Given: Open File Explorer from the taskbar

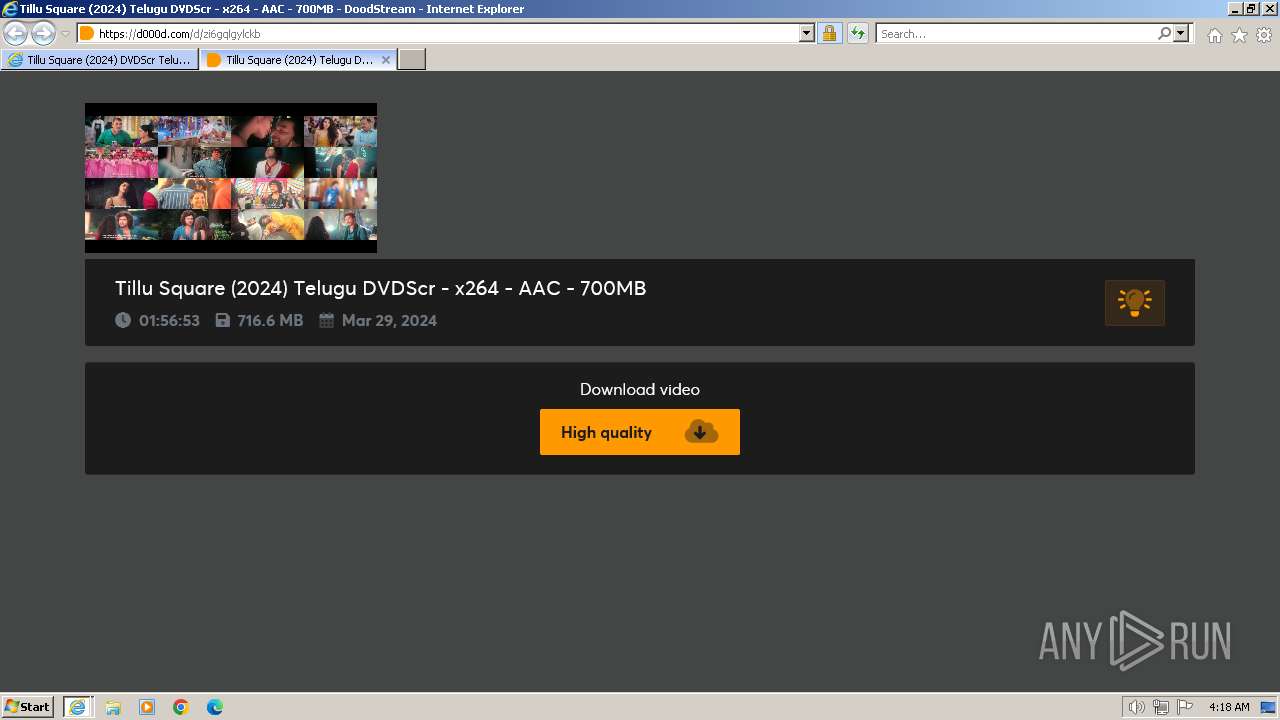Looking at the screenshot, I should click(x=113, y=707).
